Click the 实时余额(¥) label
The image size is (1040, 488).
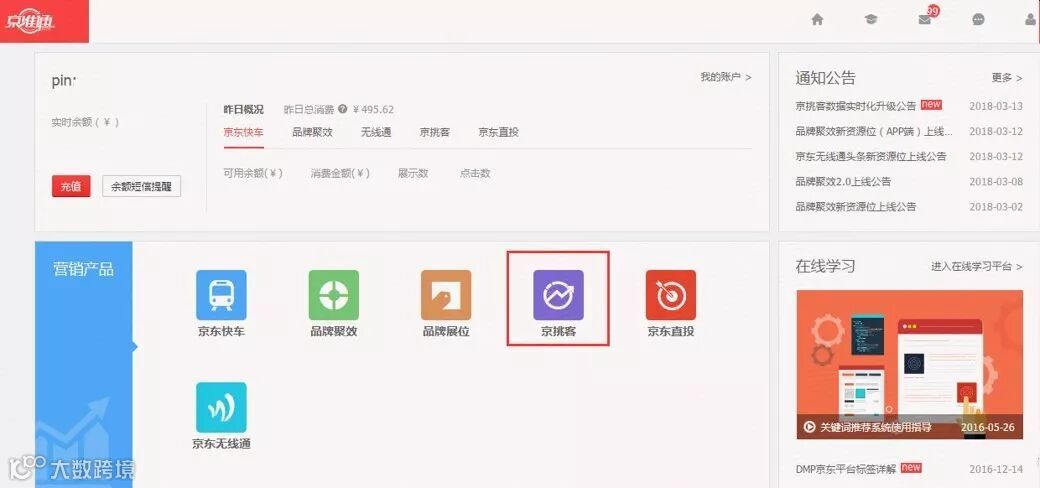point(86,122)
